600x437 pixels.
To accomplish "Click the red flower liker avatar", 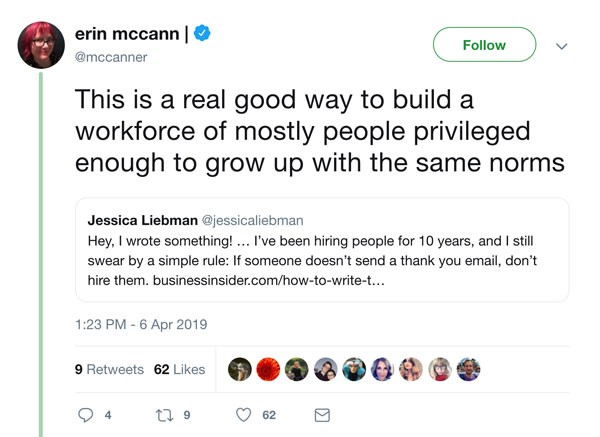I will click(268, 369).
